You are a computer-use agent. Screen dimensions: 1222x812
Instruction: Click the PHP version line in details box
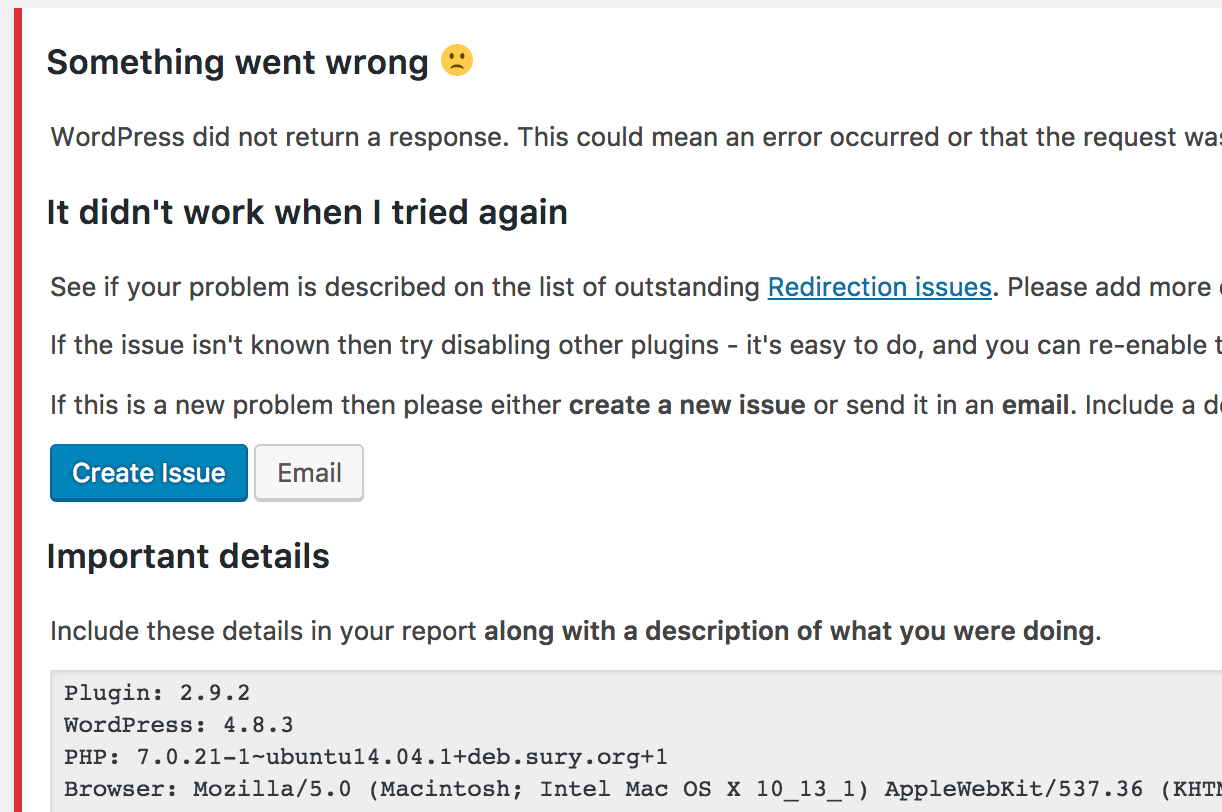click(x=366, y=756)
